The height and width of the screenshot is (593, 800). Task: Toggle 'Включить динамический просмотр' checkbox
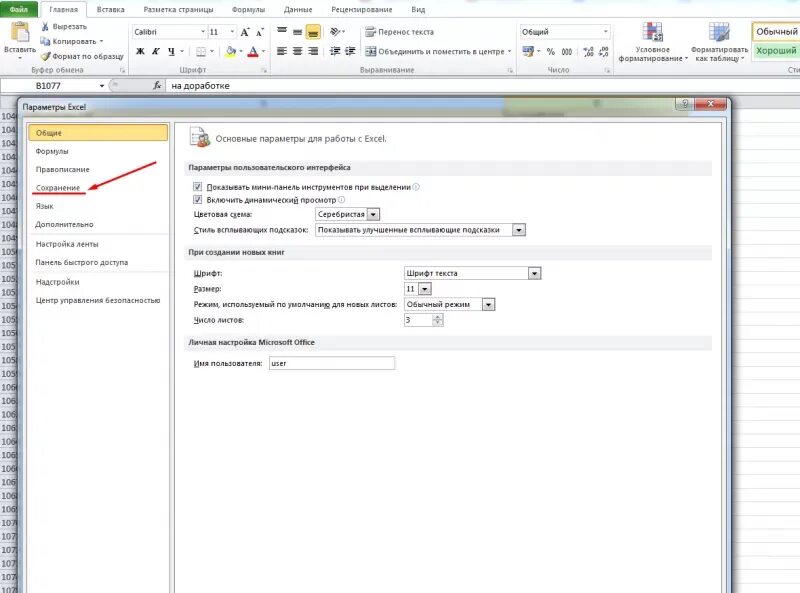point(197,200)
